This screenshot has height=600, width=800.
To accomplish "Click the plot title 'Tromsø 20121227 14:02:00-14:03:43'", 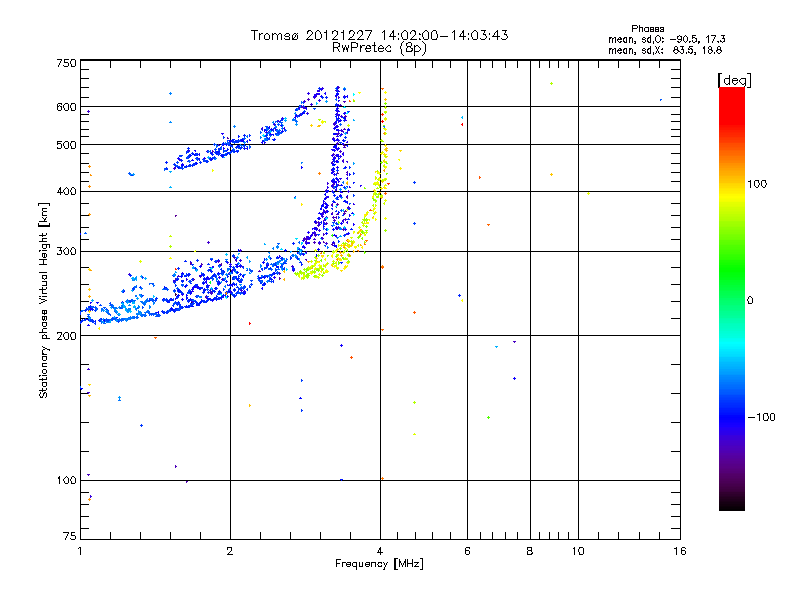I will pos(379,35).
